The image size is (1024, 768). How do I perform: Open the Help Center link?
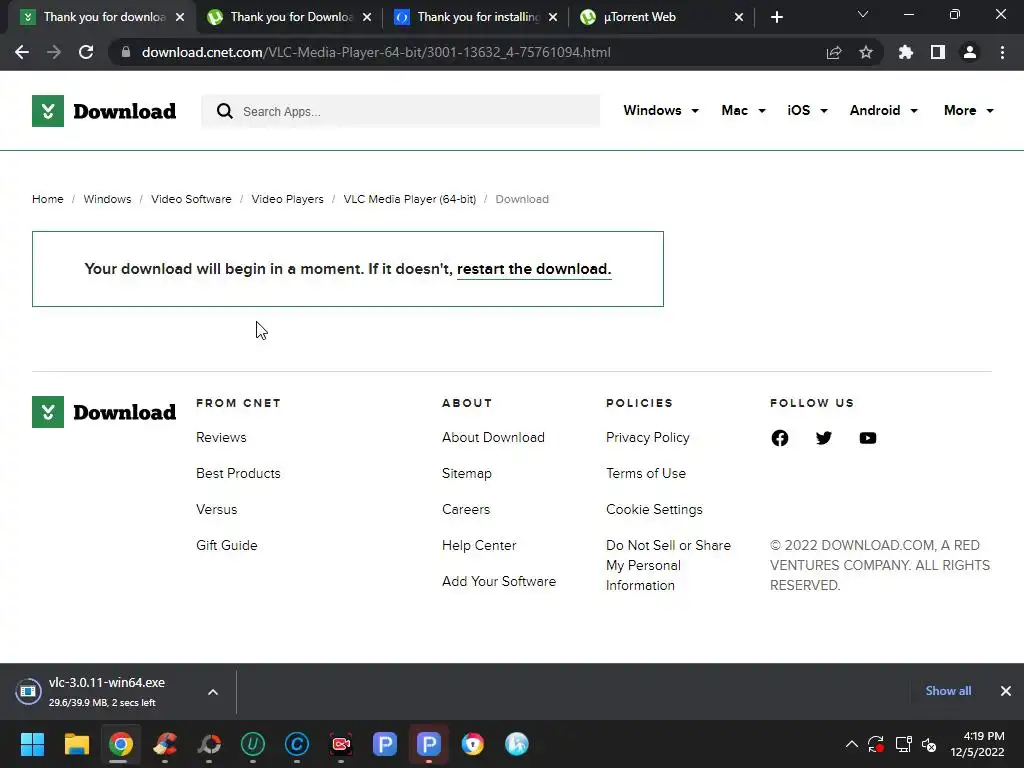click(x=479, y=545)
